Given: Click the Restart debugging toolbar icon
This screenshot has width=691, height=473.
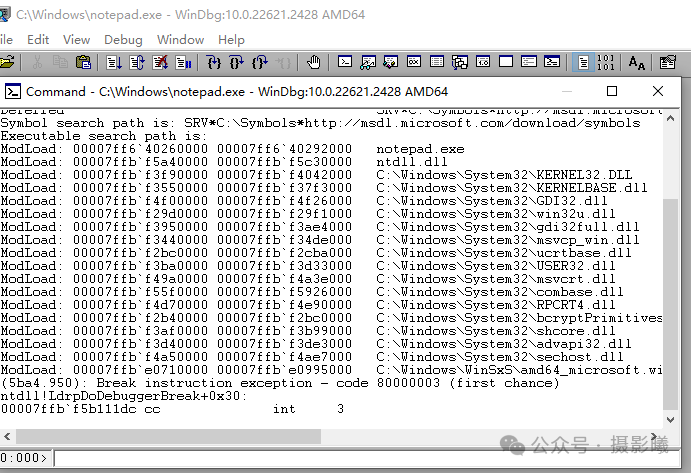Looking at the screenshot, I should pyautogui.click(x=137, y=62).
